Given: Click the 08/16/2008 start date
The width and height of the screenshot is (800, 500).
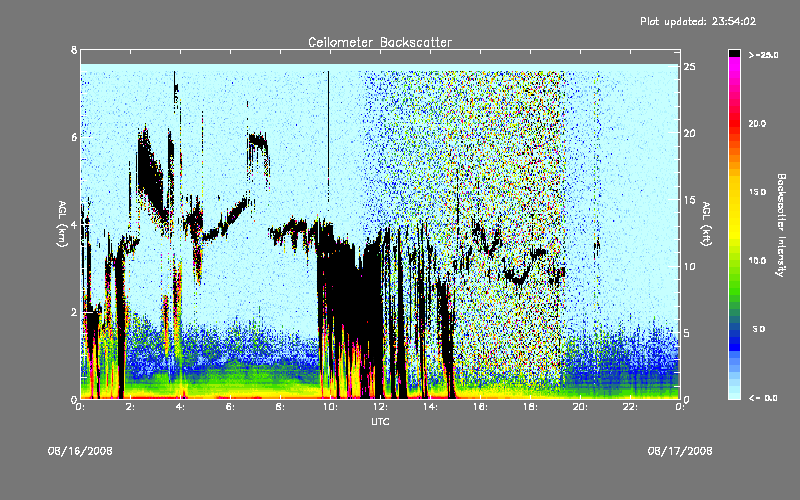Looking at the screenshot, I should [x=80, y=451].
